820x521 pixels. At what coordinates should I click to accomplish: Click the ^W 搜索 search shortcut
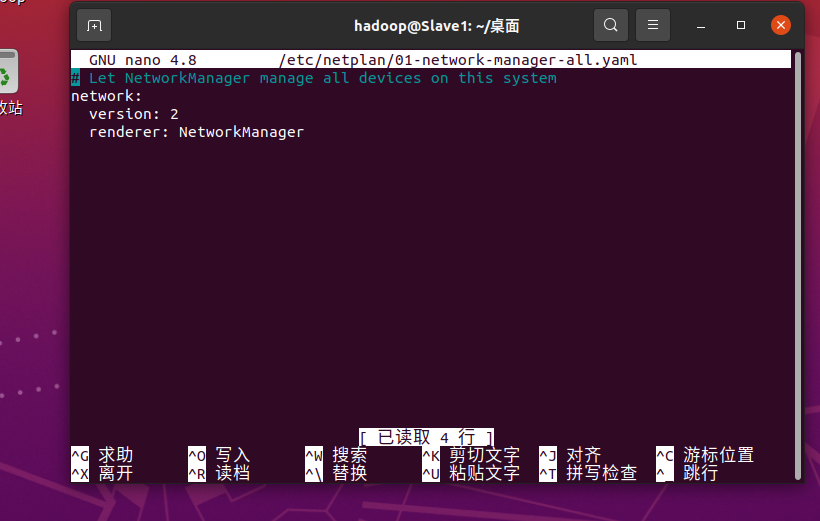(x=336, y=455)
